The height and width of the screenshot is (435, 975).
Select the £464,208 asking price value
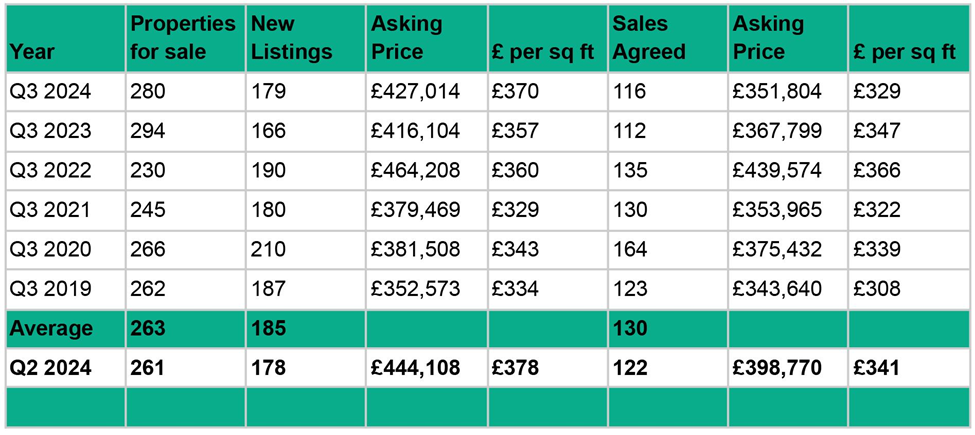[x=415, y=171]
